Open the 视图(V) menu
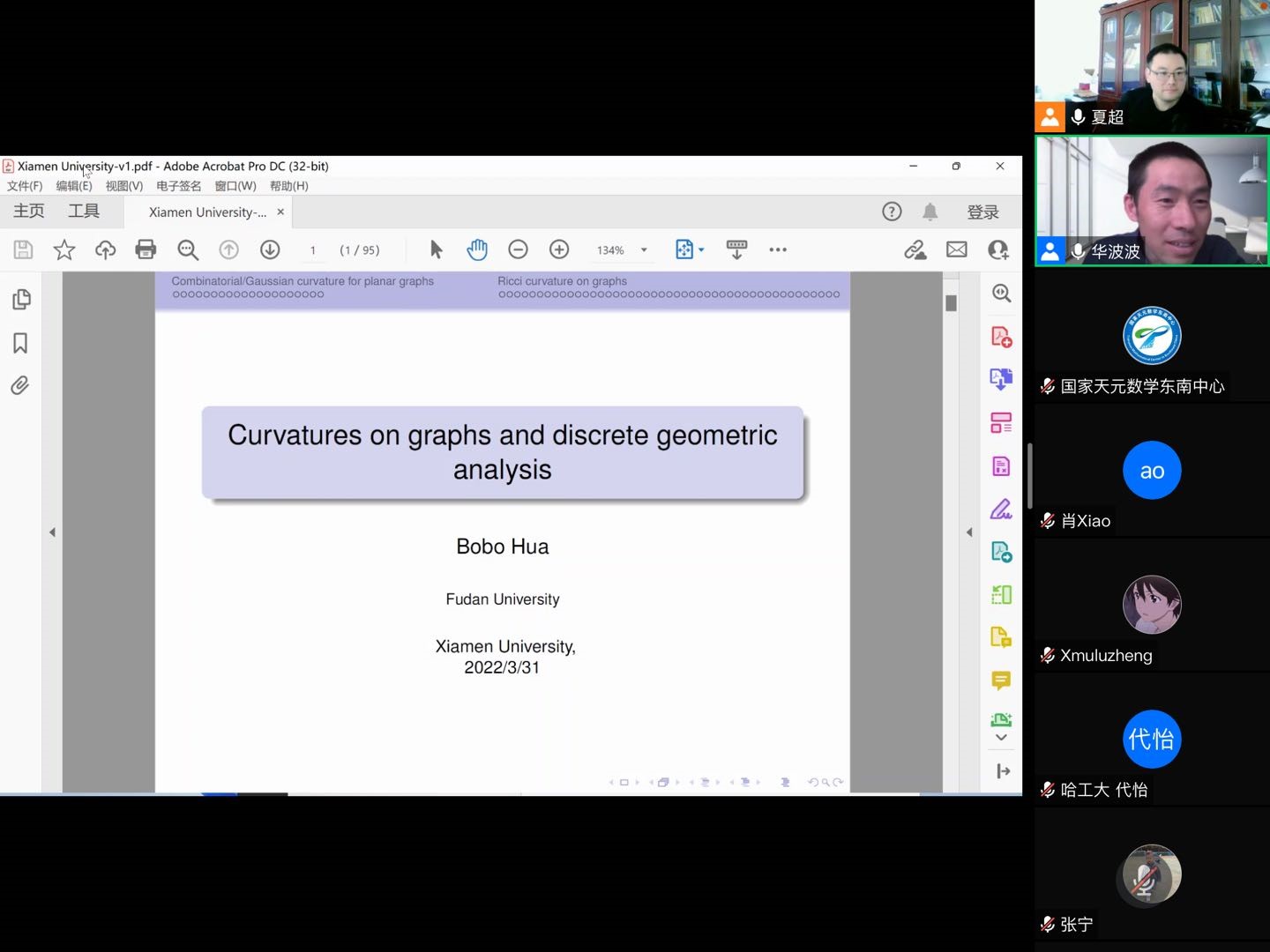 (123, 186)
